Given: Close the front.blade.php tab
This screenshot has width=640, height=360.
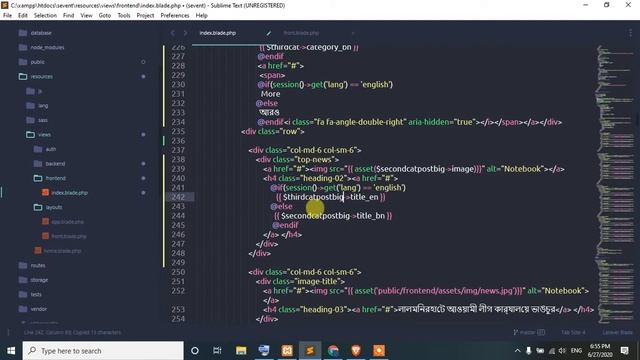Looking at the screenshot, I should point(353,33).
